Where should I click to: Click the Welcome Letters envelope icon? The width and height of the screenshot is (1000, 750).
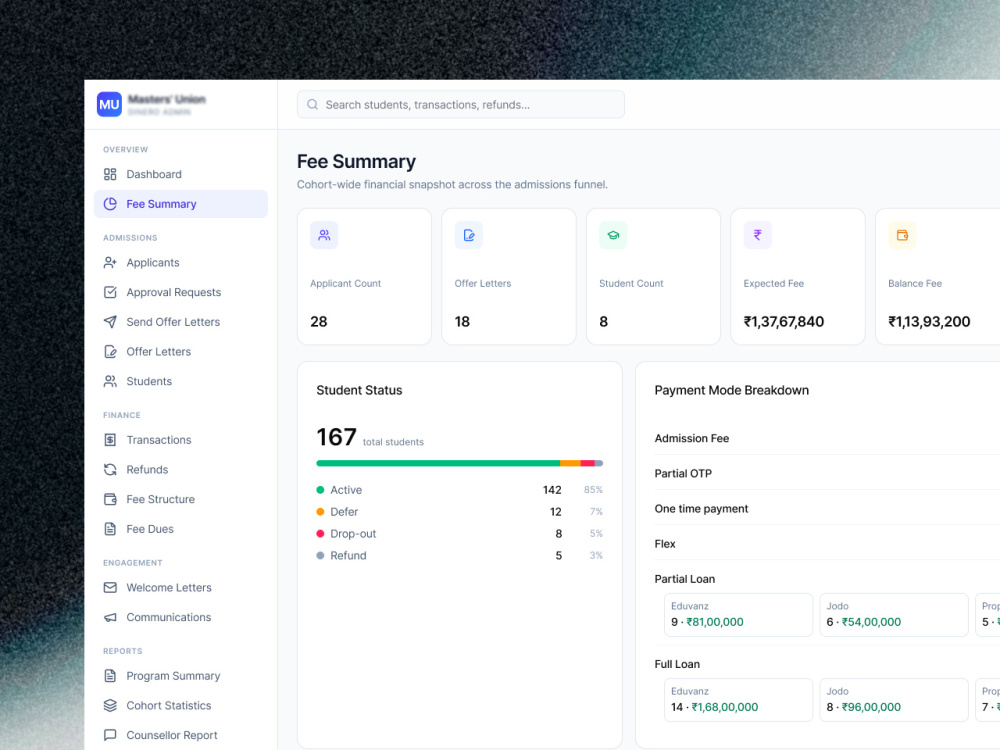click(x=110, y=587)
